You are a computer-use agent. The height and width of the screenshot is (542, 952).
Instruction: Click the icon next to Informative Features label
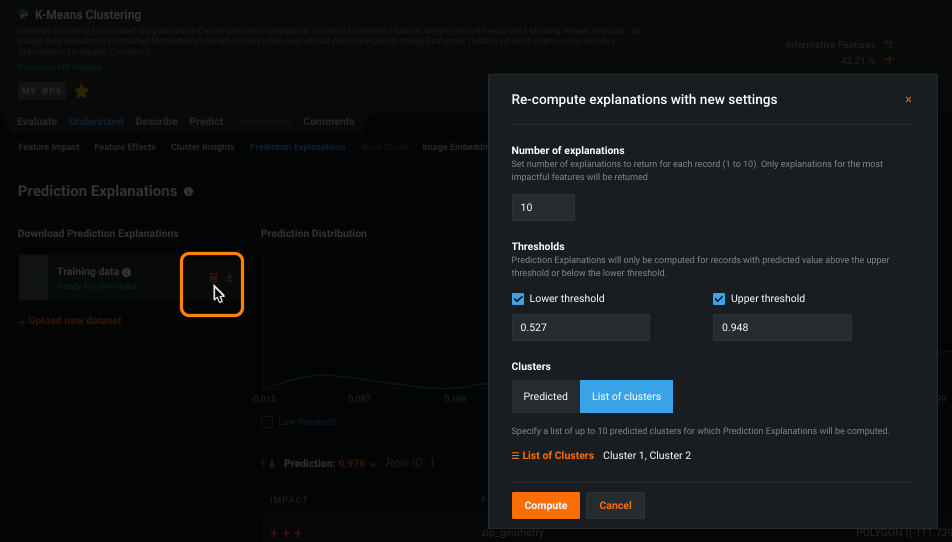888,44
